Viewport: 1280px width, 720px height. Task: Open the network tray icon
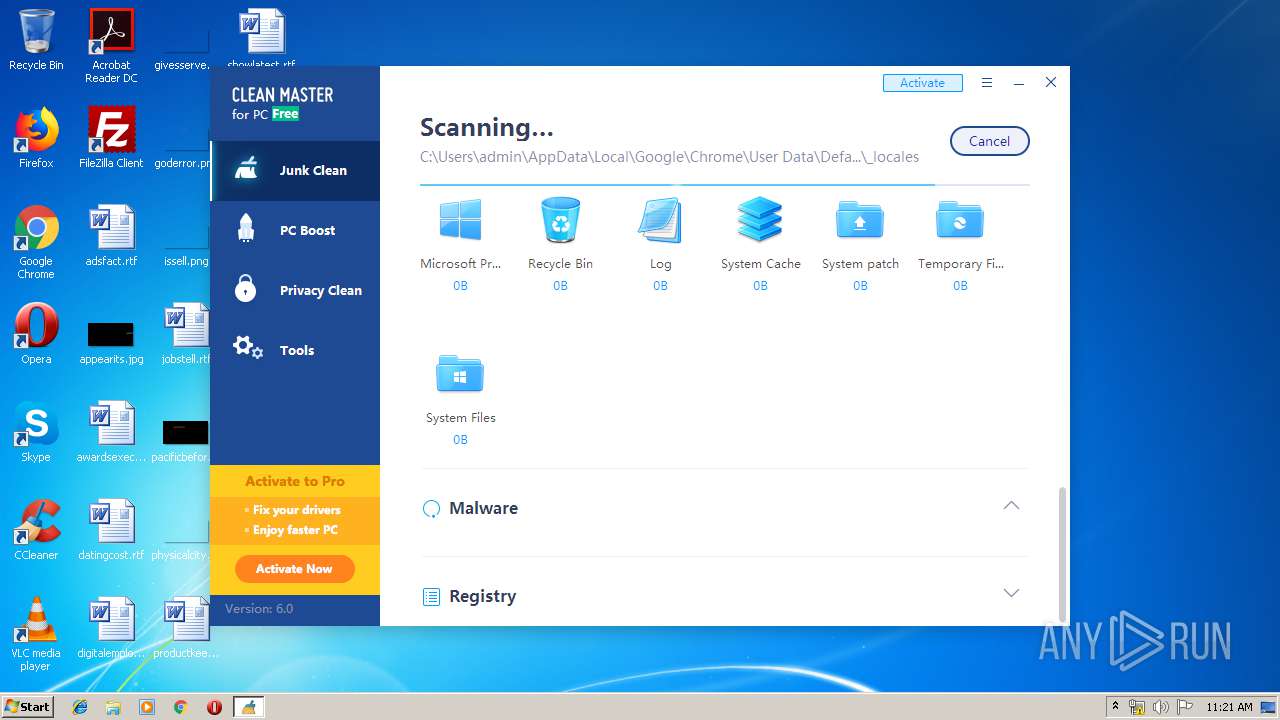tap(1137, 707)
